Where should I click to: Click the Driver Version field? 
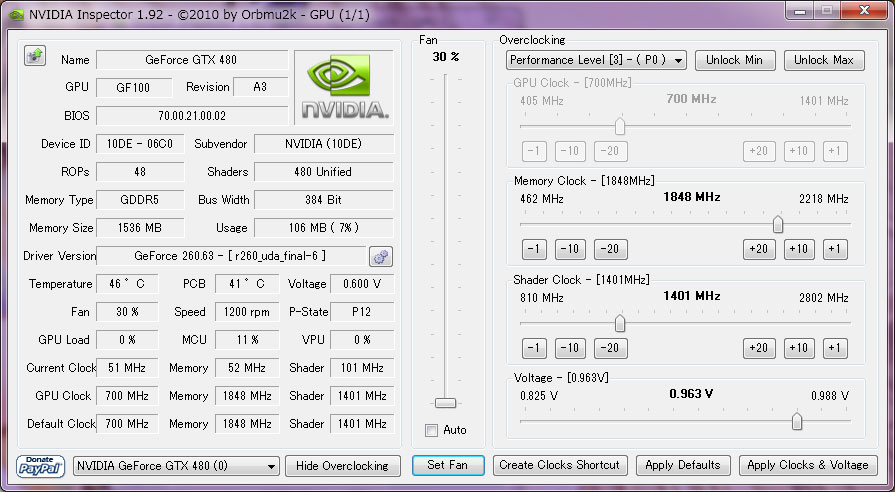click(x=231, y=256)
